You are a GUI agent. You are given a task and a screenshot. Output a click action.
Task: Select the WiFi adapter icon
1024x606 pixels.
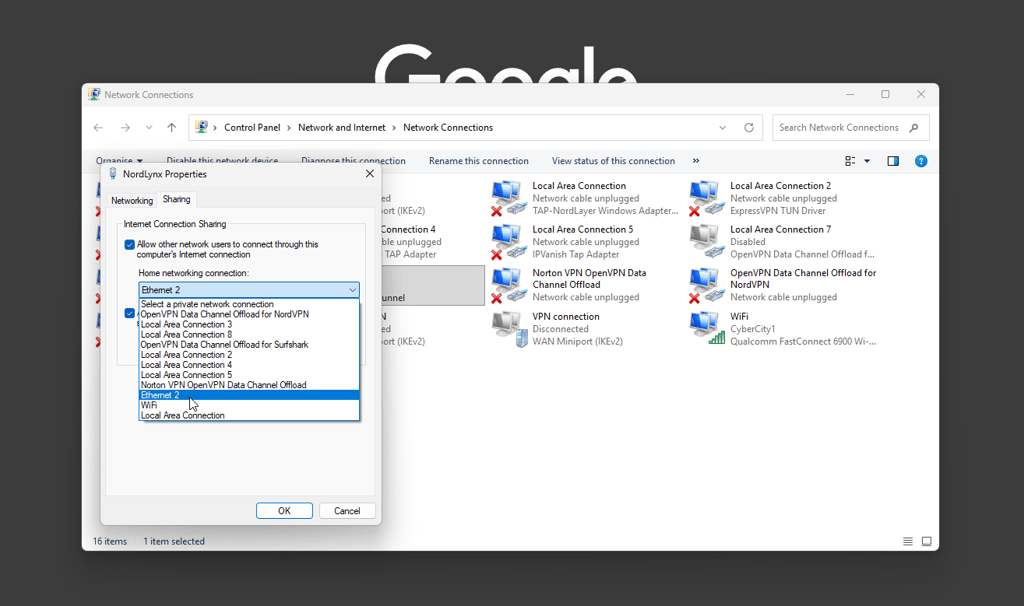pos(706,329)
